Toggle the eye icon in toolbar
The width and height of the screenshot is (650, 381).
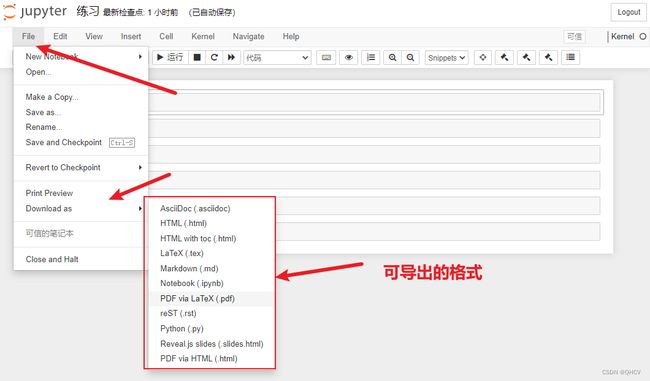(349, 58)
